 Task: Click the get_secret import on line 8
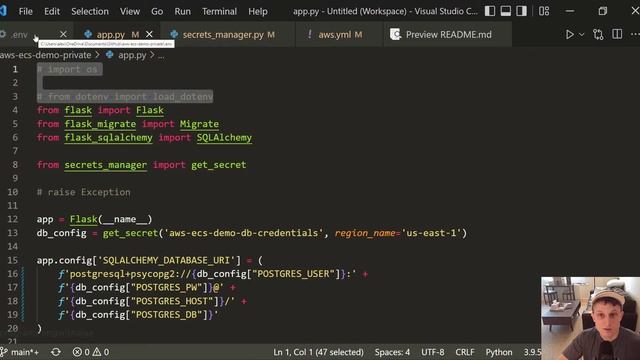218,165
